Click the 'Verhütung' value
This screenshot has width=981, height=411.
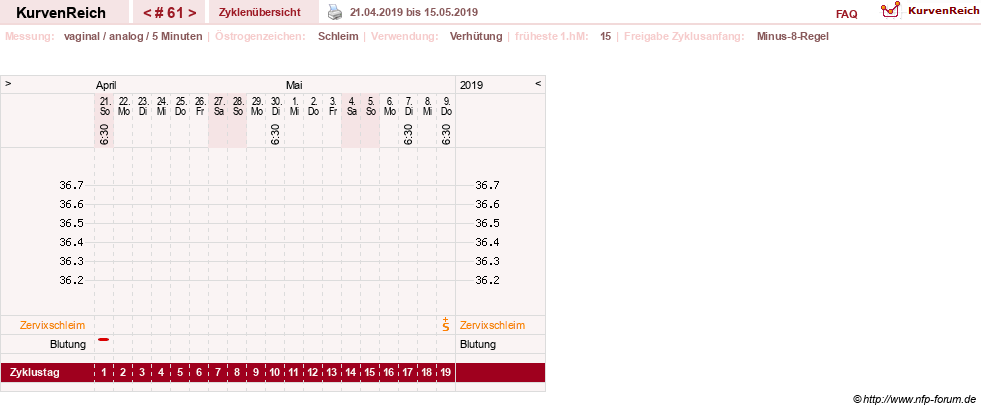[x=476, y=36]
